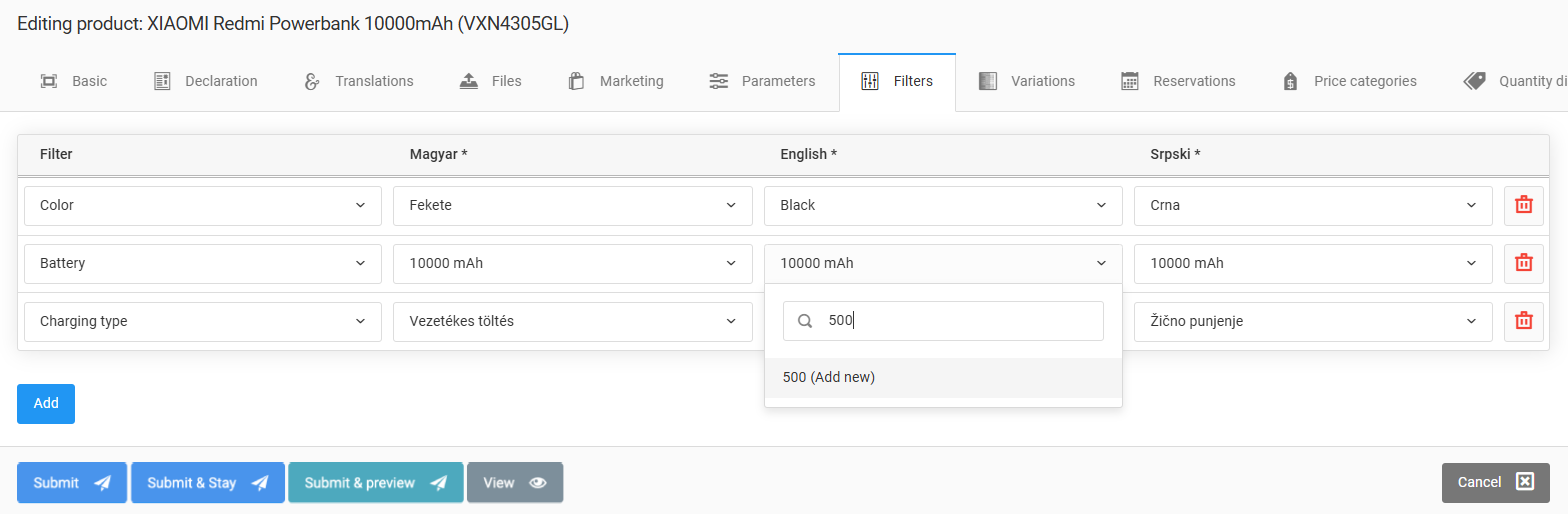Click the Filters tab icon
Screen dimensions: 1568x514
tap(870, 81)
